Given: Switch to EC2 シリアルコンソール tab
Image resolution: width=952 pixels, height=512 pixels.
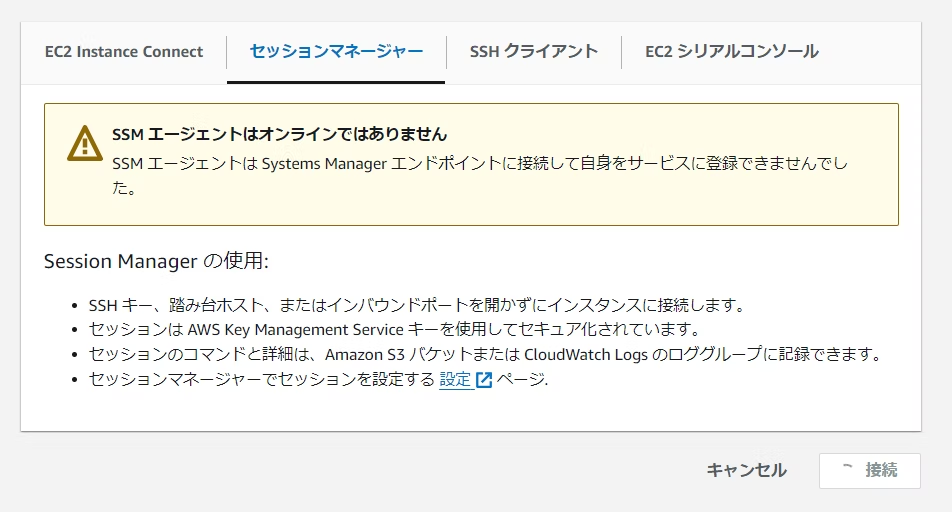Looking at the screenshot, I should pos(732,52).
